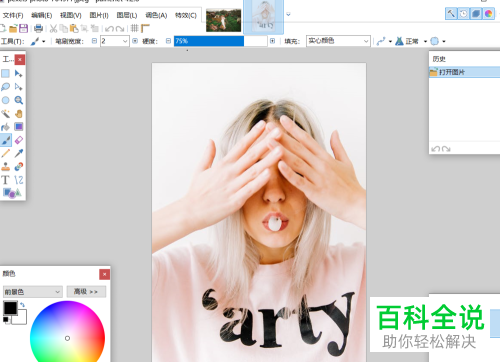
Task: Select the Recolor tool
Action: 19,166
